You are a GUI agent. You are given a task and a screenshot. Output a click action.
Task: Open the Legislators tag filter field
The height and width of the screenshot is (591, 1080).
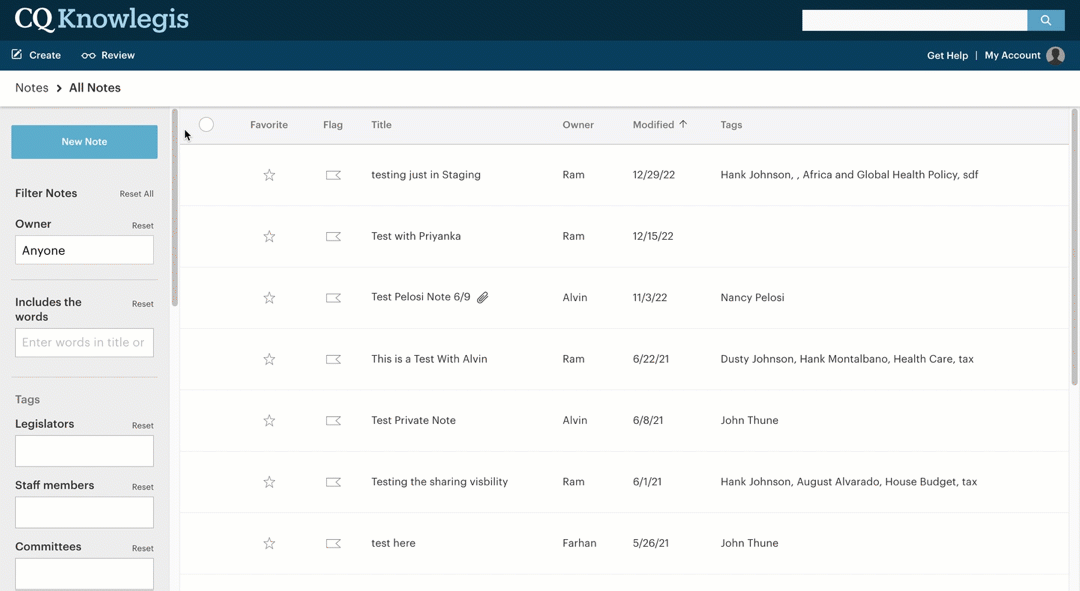(x=84, y=451)
